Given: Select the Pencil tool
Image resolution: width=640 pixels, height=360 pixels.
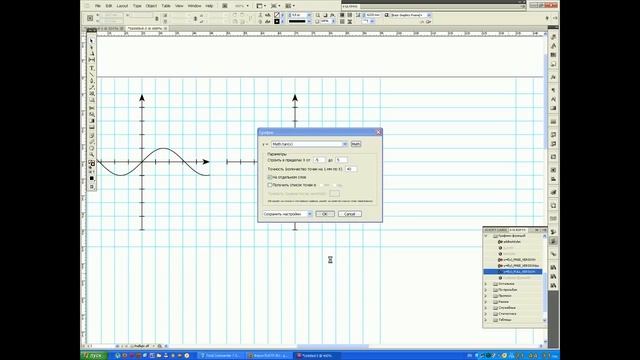Looking at the screenshot, I should click(91, 87).
